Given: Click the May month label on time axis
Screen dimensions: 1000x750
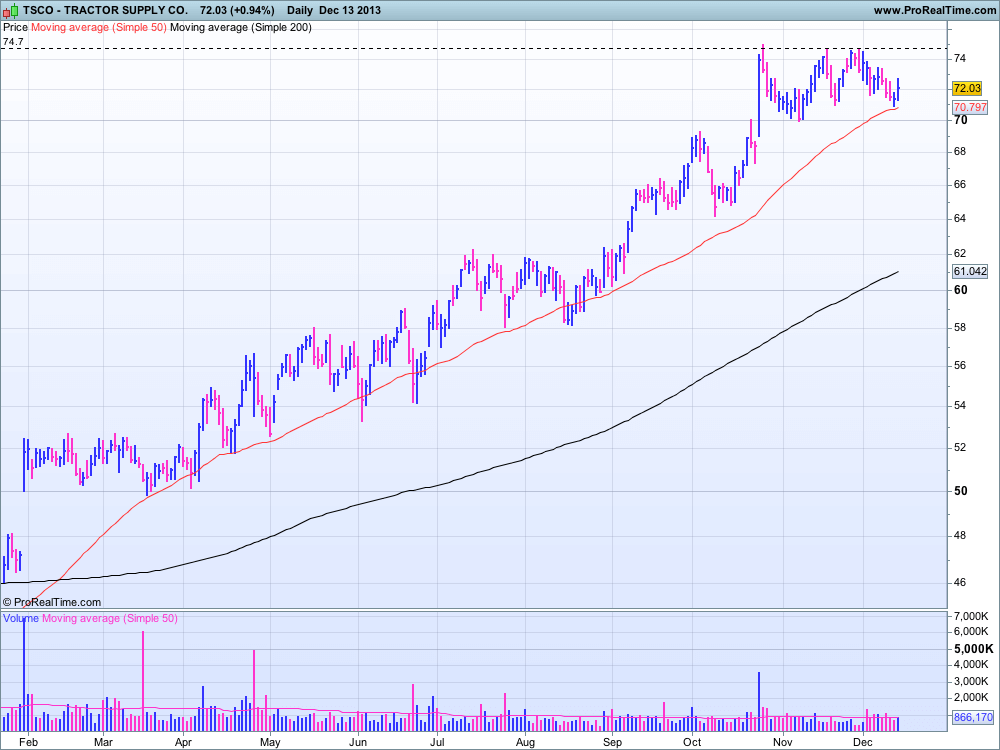Looking at the screenshot, I should coord(270,742).
